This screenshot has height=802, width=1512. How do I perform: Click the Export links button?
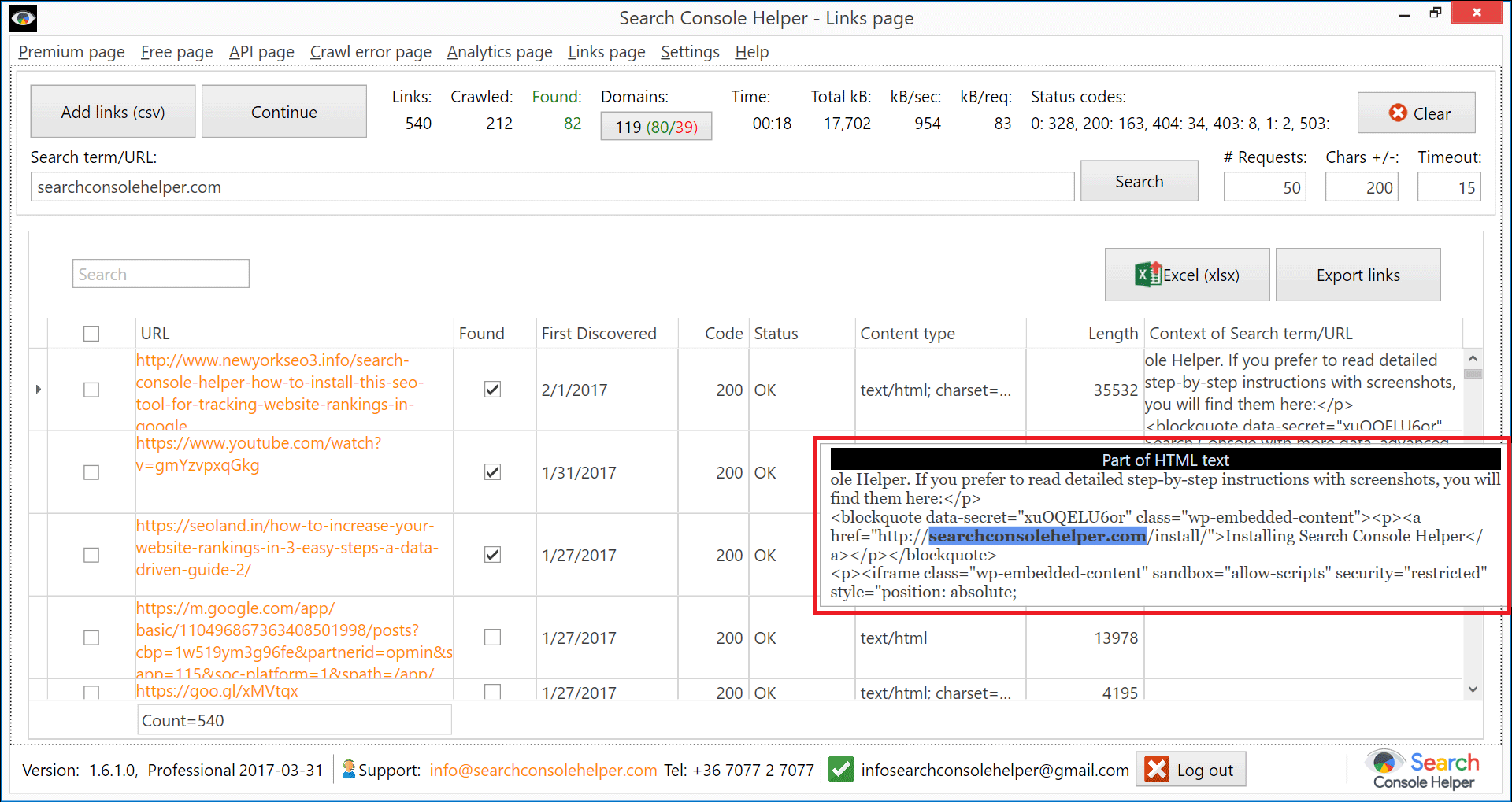[1358, 275]
